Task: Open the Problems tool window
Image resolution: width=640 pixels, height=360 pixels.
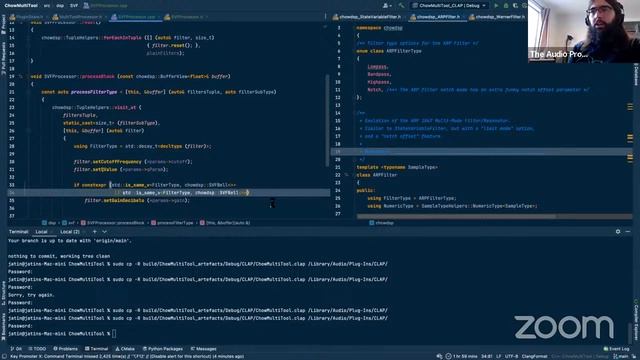Action: click(65, 349)
